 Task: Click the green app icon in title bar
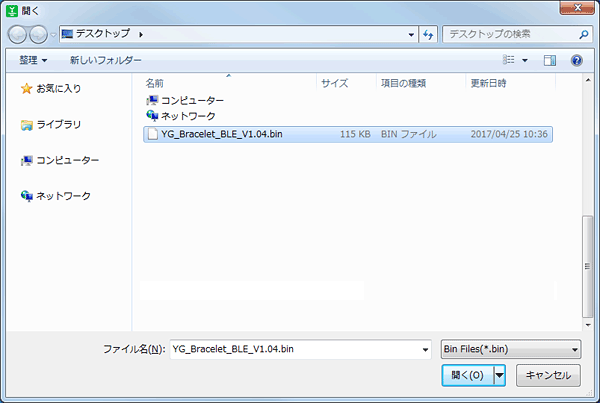[12, 11]
